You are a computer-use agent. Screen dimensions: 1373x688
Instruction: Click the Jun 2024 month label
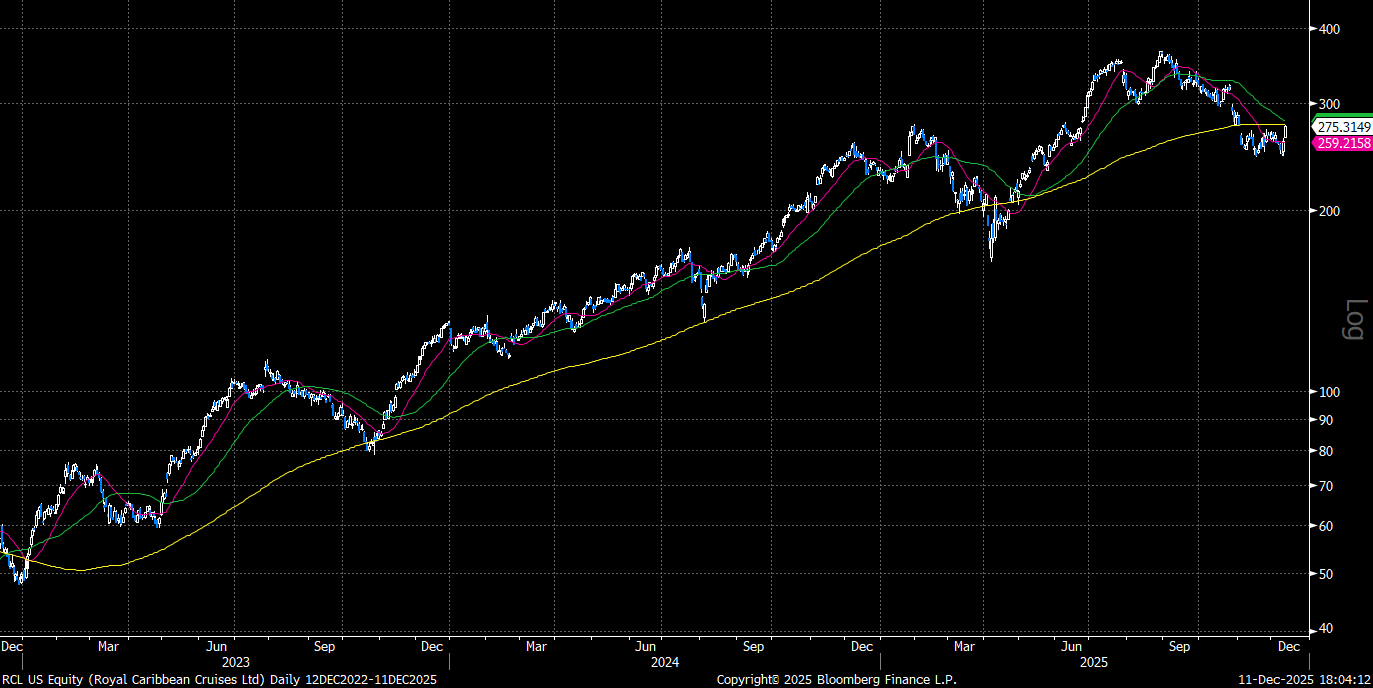point(648,646)
